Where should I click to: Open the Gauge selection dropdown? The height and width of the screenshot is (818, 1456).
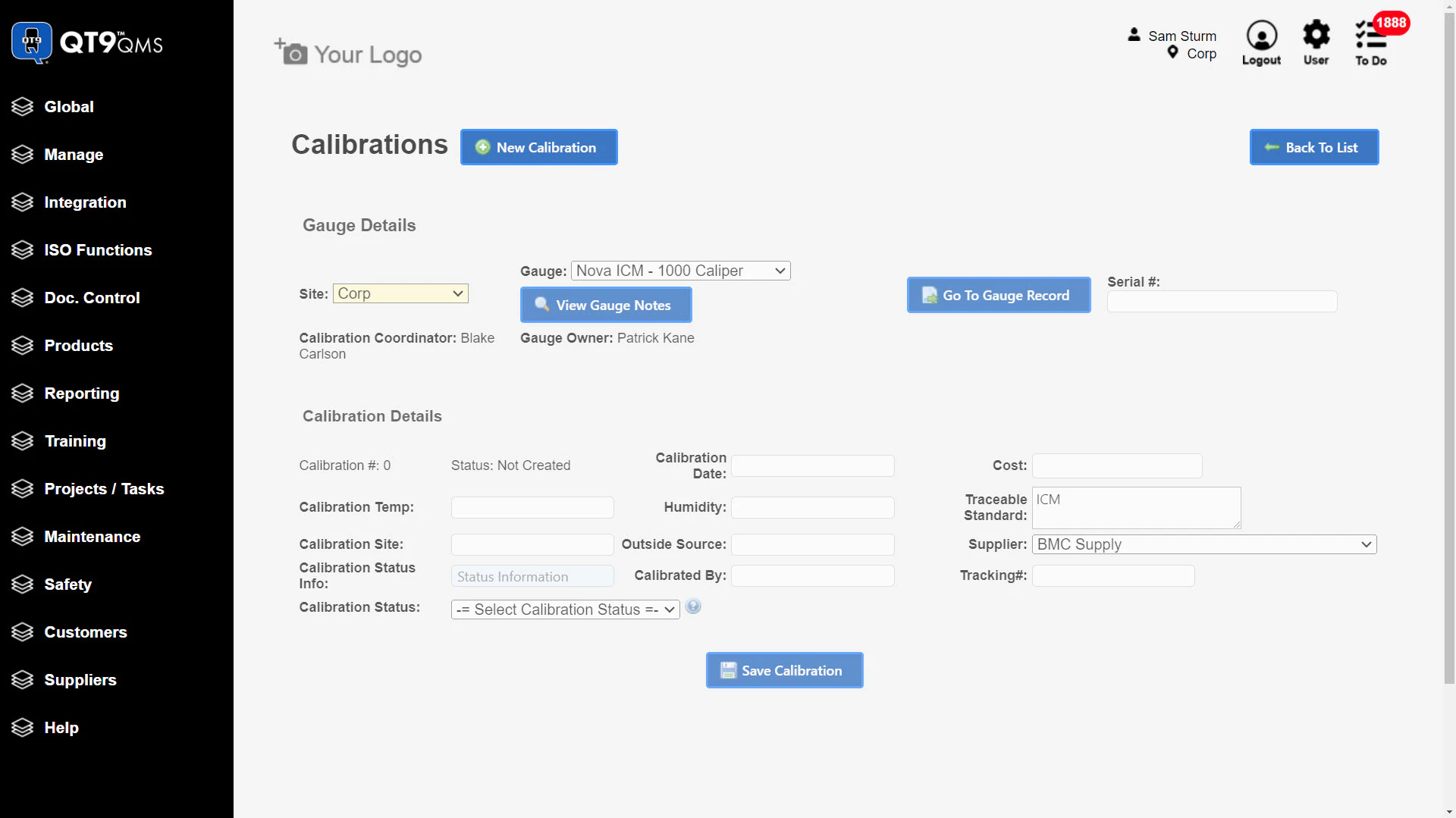tap(680, 271)
